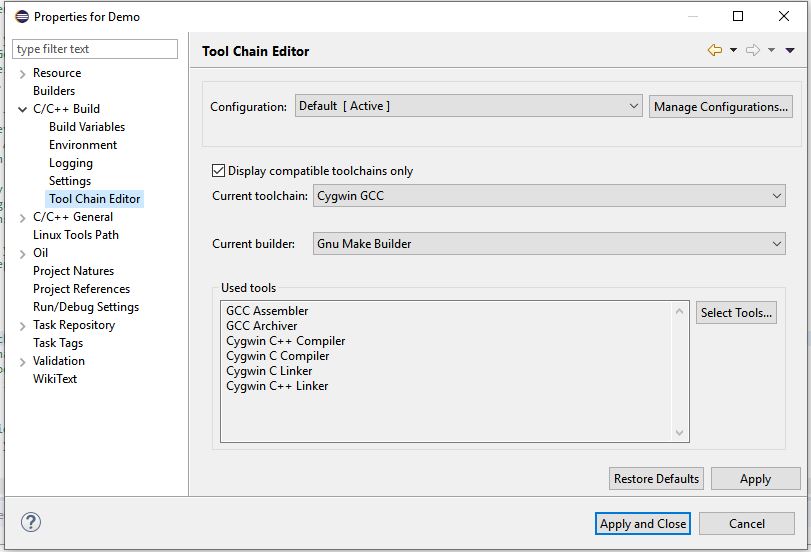Open the Current builder dropdown

click(x=549, y=244)
